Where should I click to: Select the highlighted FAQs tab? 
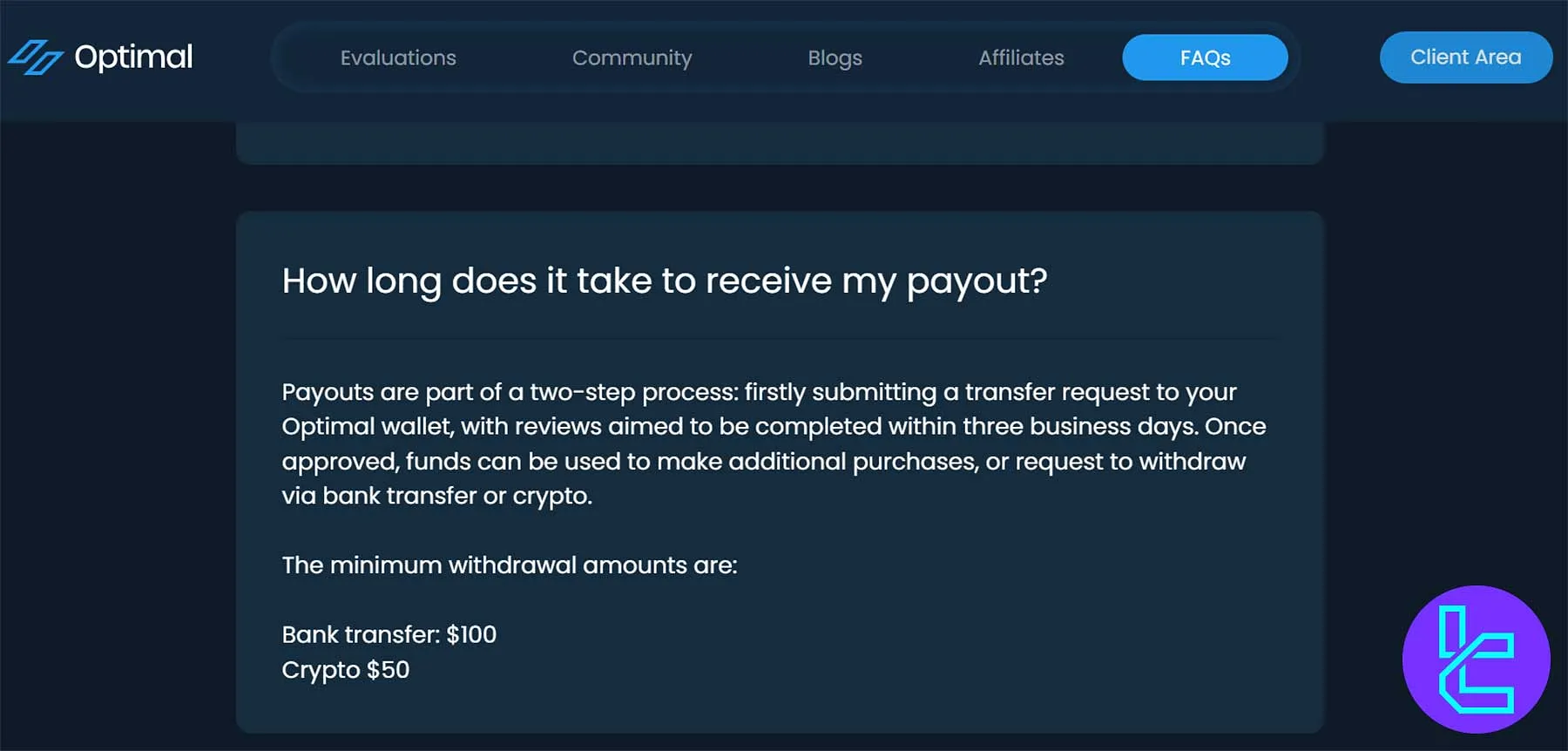[1205, 58]
